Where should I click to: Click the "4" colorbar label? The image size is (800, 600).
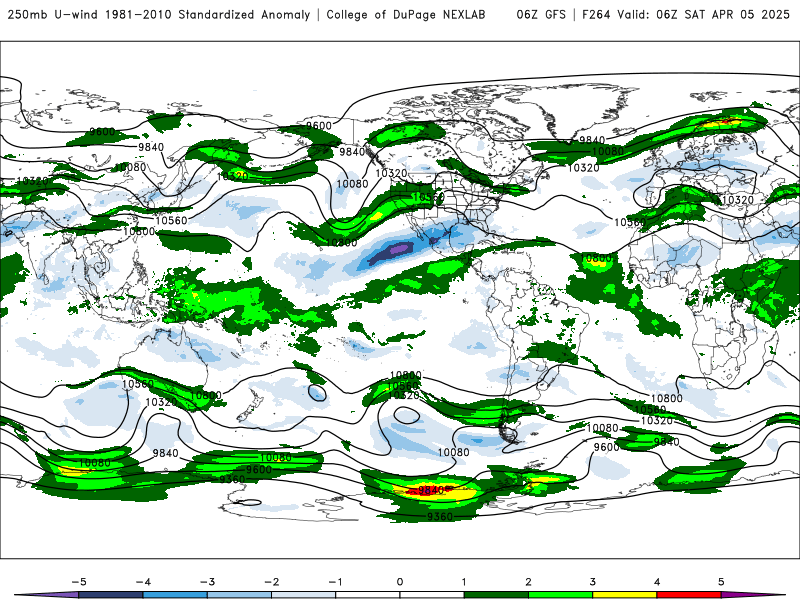[657, 582]
